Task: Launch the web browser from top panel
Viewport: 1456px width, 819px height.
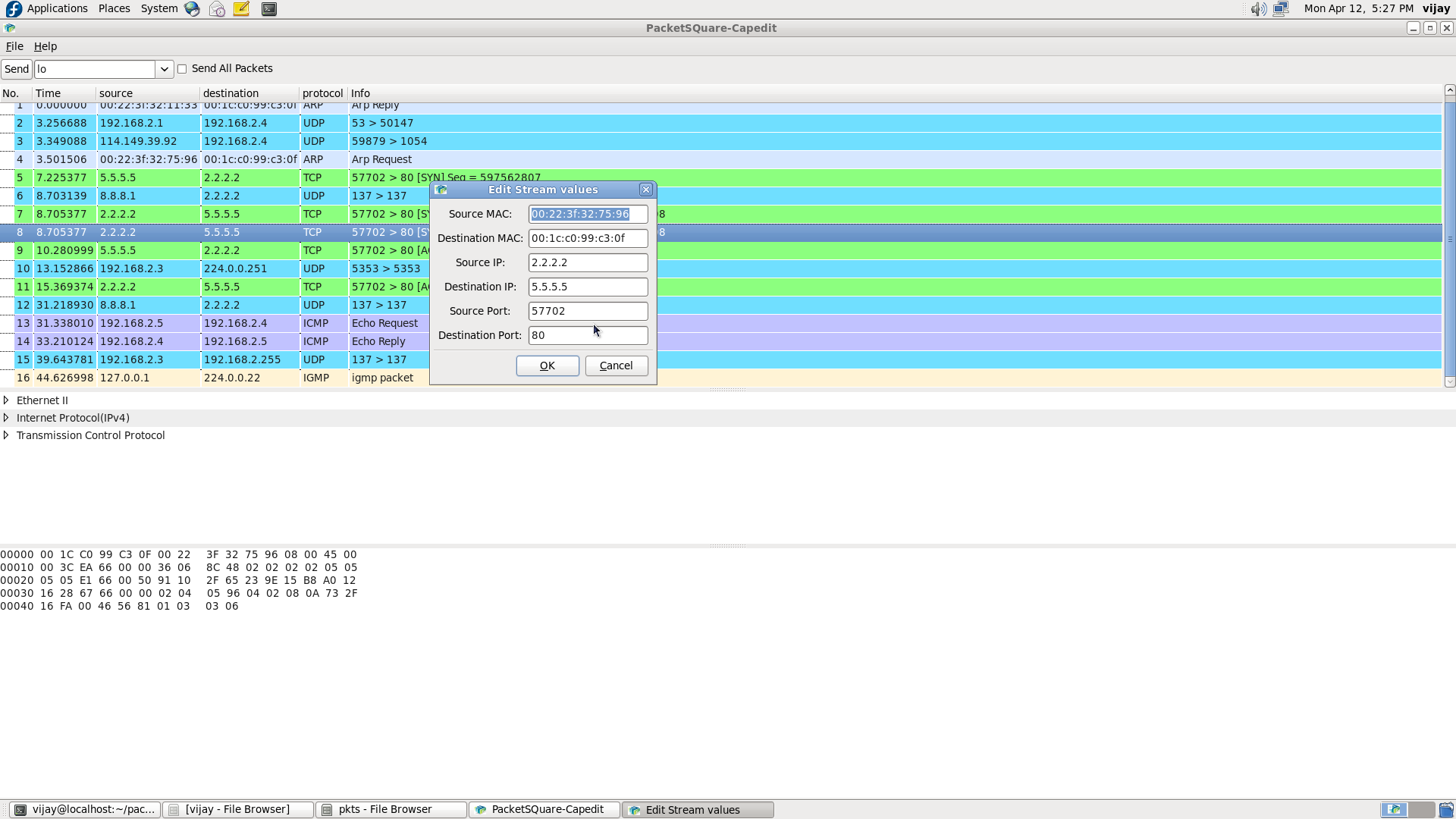Action: 192,9
